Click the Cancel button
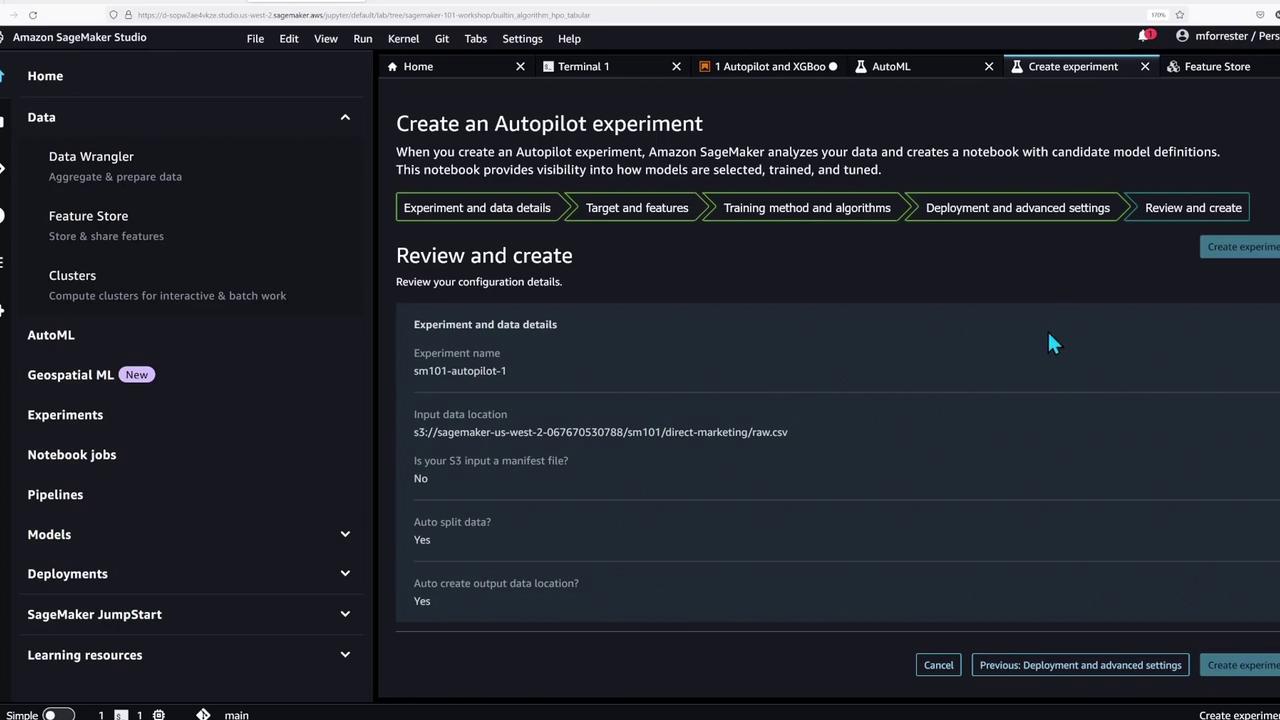 tap(938, 665)
